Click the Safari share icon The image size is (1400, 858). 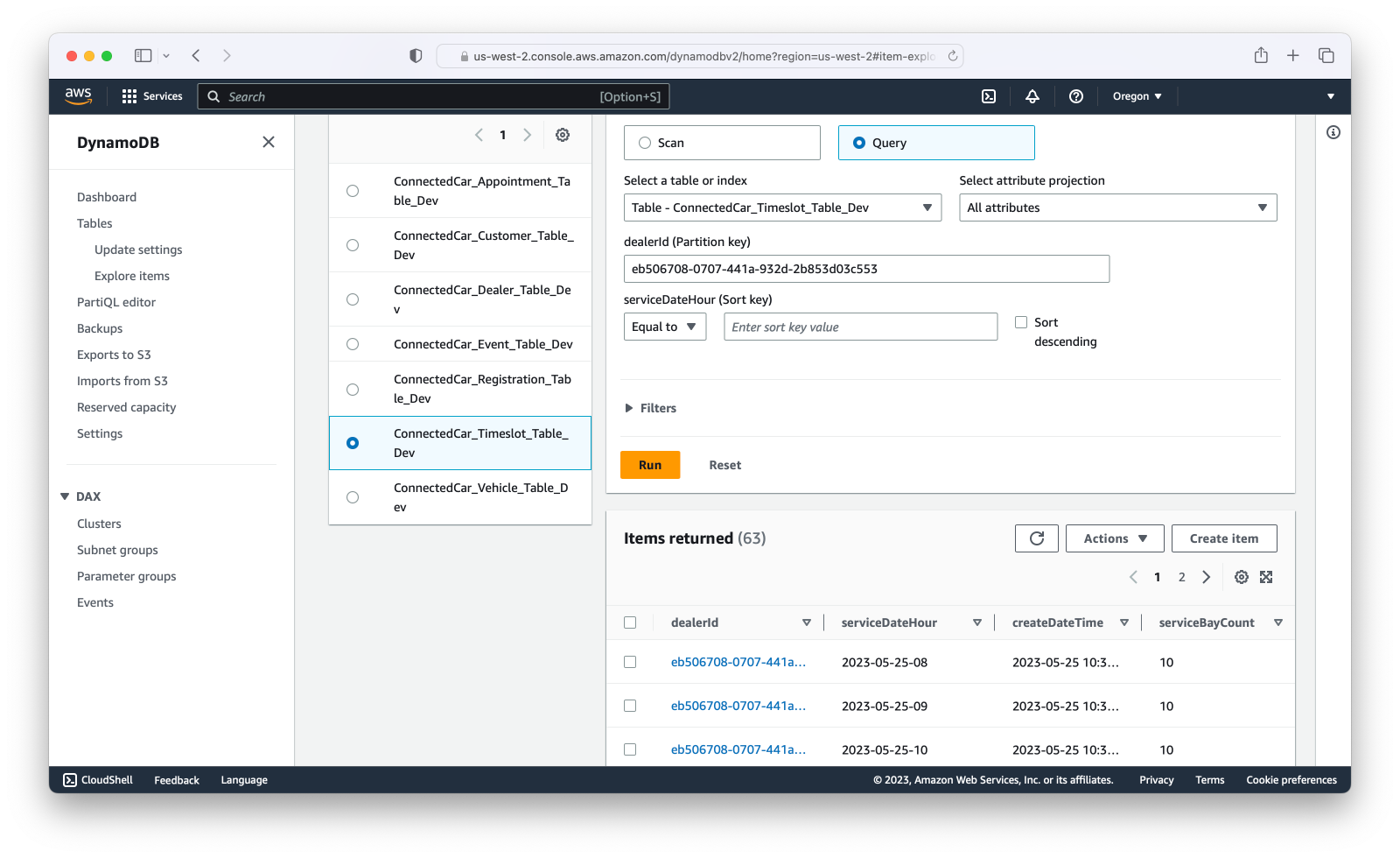[1261, 55]
